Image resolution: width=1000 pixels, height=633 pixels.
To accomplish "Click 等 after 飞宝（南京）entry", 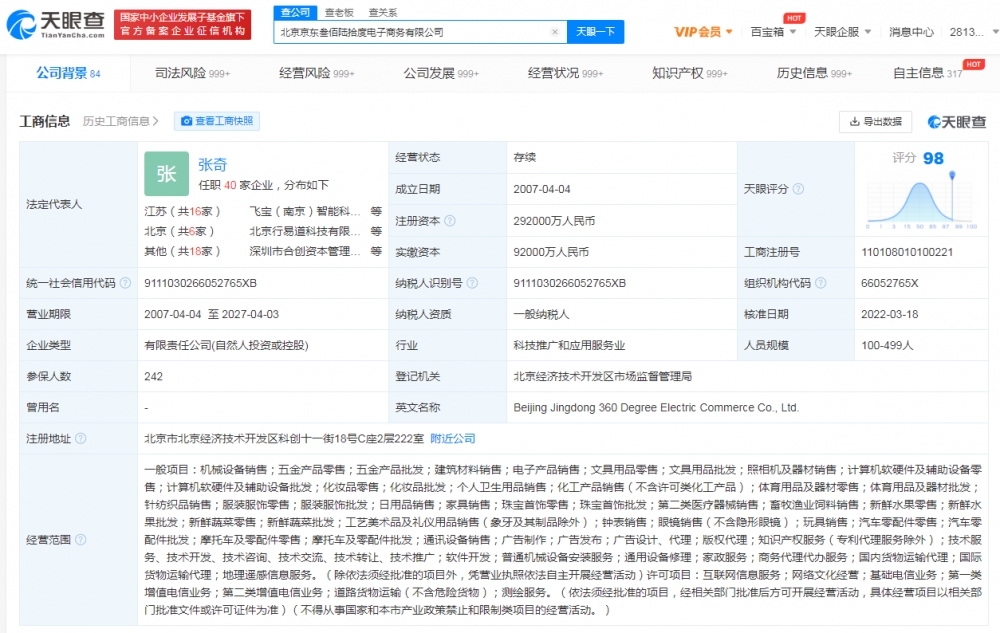I will click(376, 211).
